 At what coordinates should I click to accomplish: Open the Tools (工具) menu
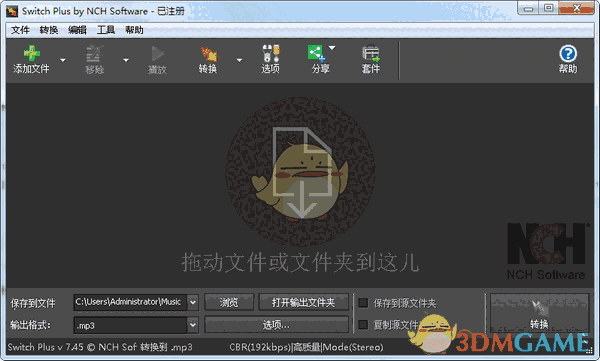click(x=106, y=30)
